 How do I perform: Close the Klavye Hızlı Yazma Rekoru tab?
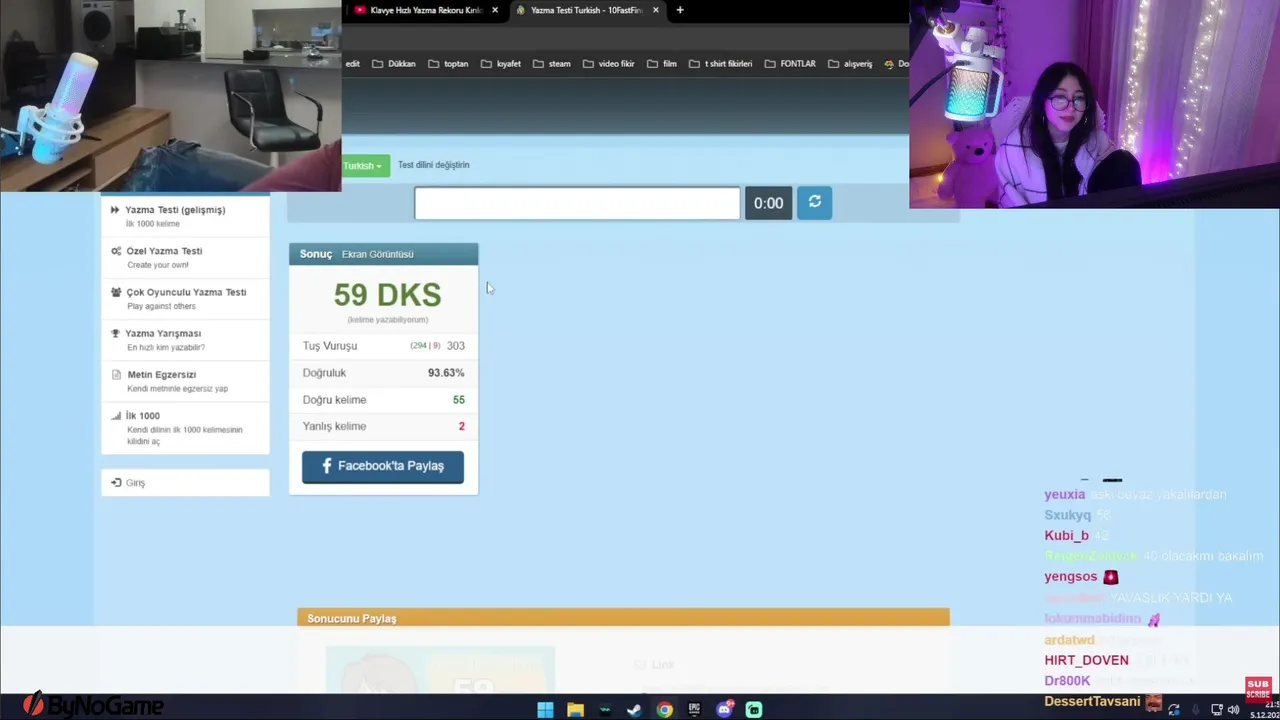tap(495, 10)
